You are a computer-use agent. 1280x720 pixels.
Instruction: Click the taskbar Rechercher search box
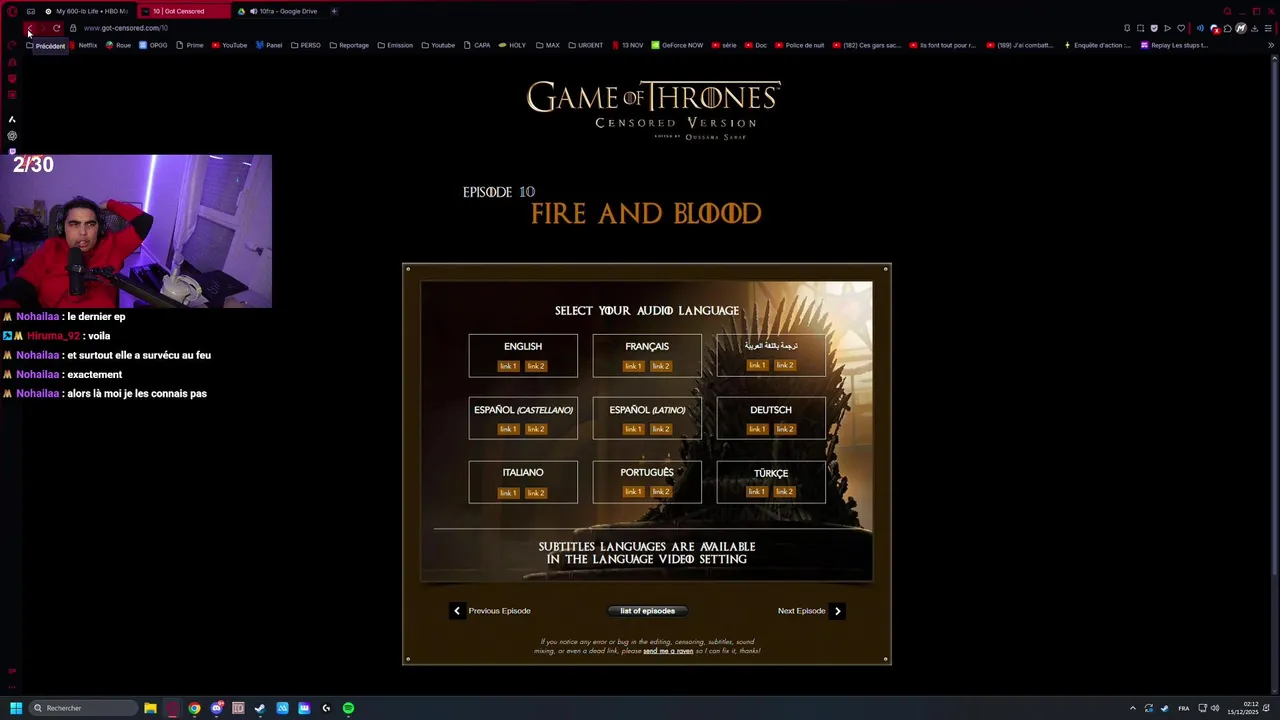83,708
